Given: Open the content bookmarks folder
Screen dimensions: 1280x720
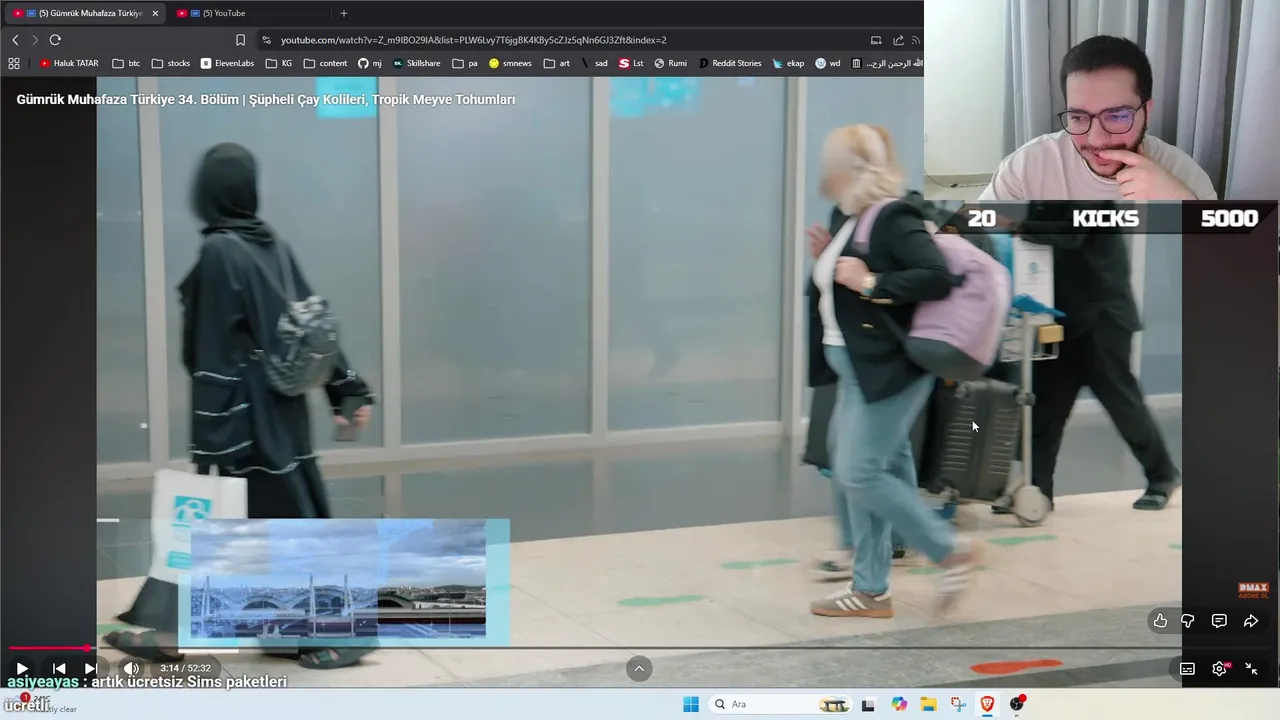Looking at the screenshot, I should point(325,63).
